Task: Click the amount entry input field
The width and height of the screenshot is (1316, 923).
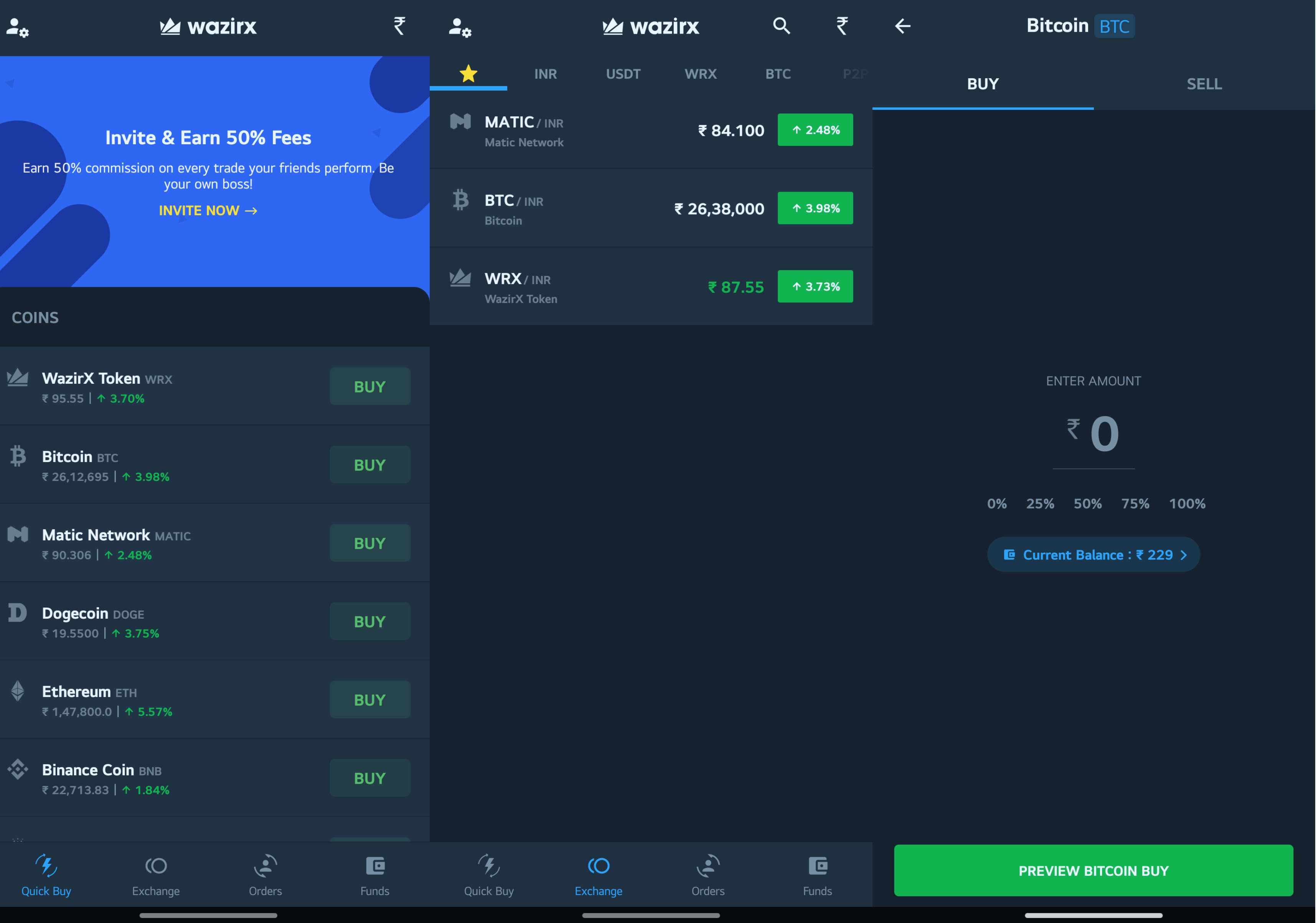Action: coord(1094,432)
